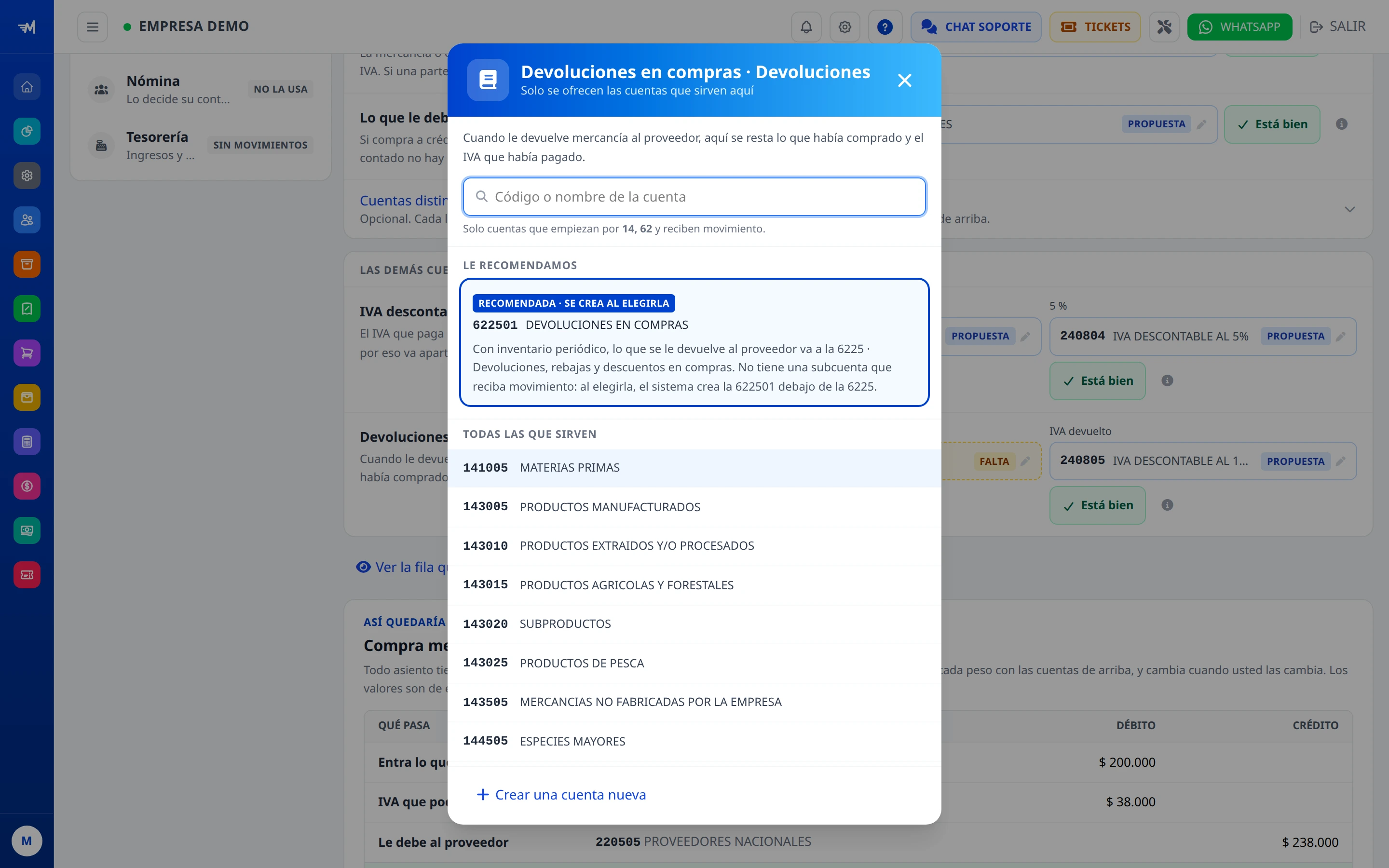This screenshot has width=1389, height=868.
Task: Open the pink dollar coin sidebar icon
Action: point(27,486)
